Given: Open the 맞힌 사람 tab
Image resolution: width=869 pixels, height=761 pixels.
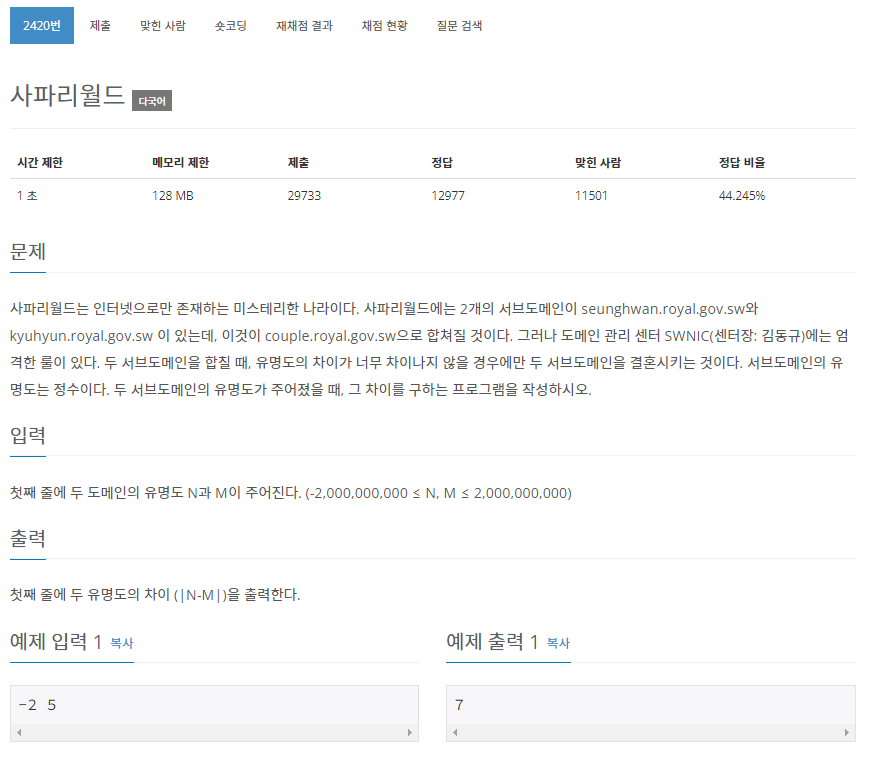Looking at the screenshot, I should [162, 25].
